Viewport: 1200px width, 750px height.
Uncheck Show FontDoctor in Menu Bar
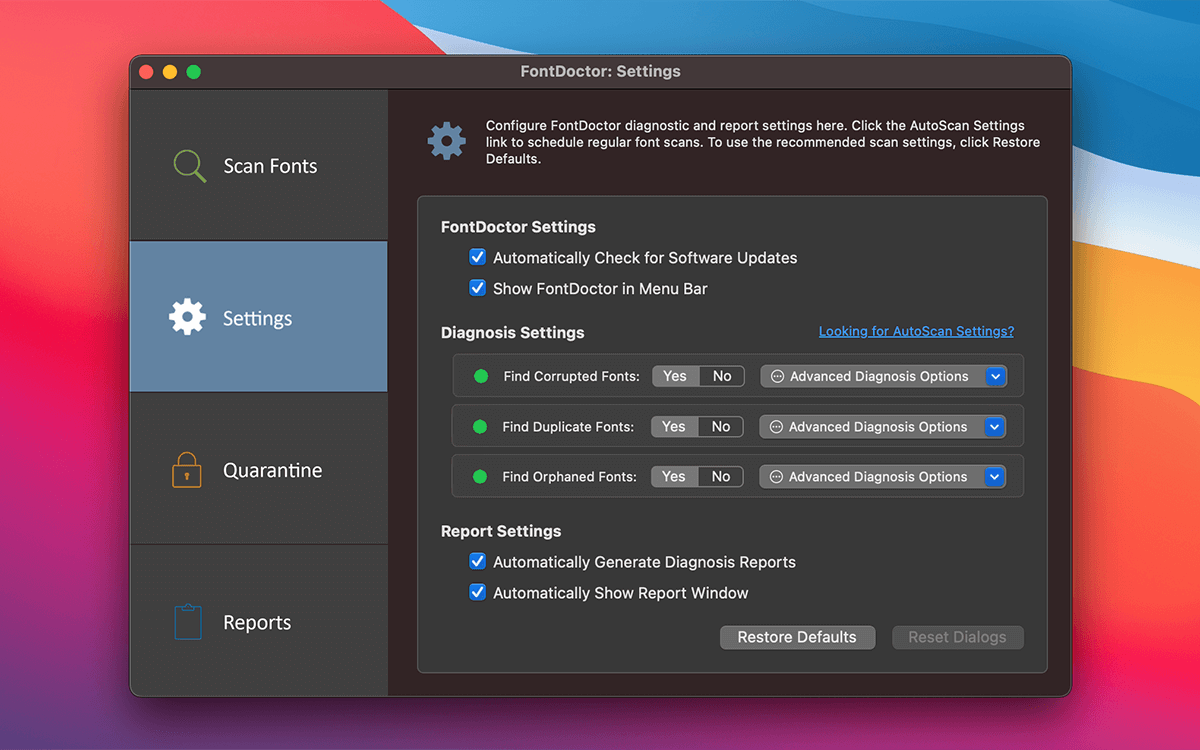(477, 288)
